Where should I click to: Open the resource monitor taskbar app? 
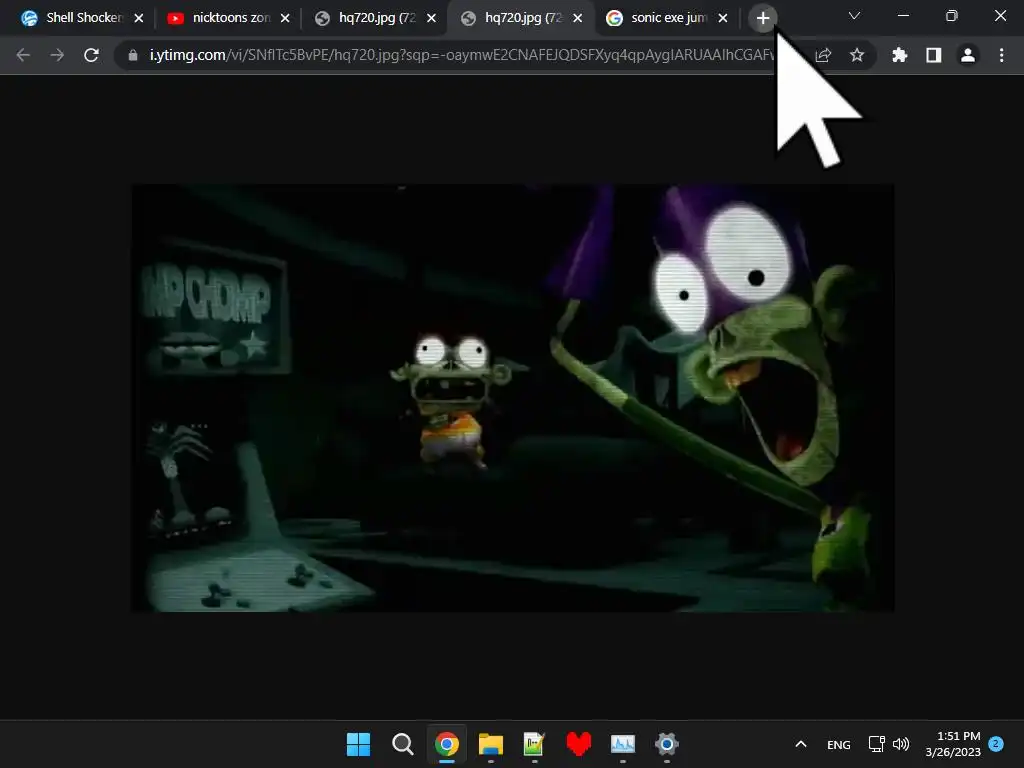pyautogui.click(x=622, y=744)
